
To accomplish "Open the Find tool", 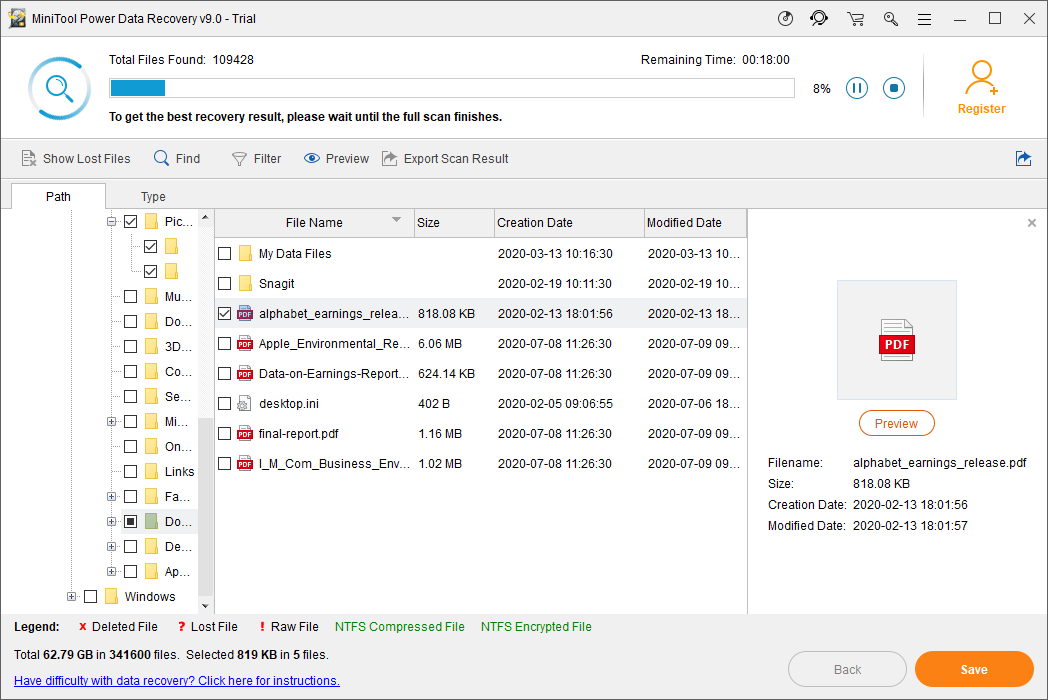I will pyautogui.click(x=177, y=158).
